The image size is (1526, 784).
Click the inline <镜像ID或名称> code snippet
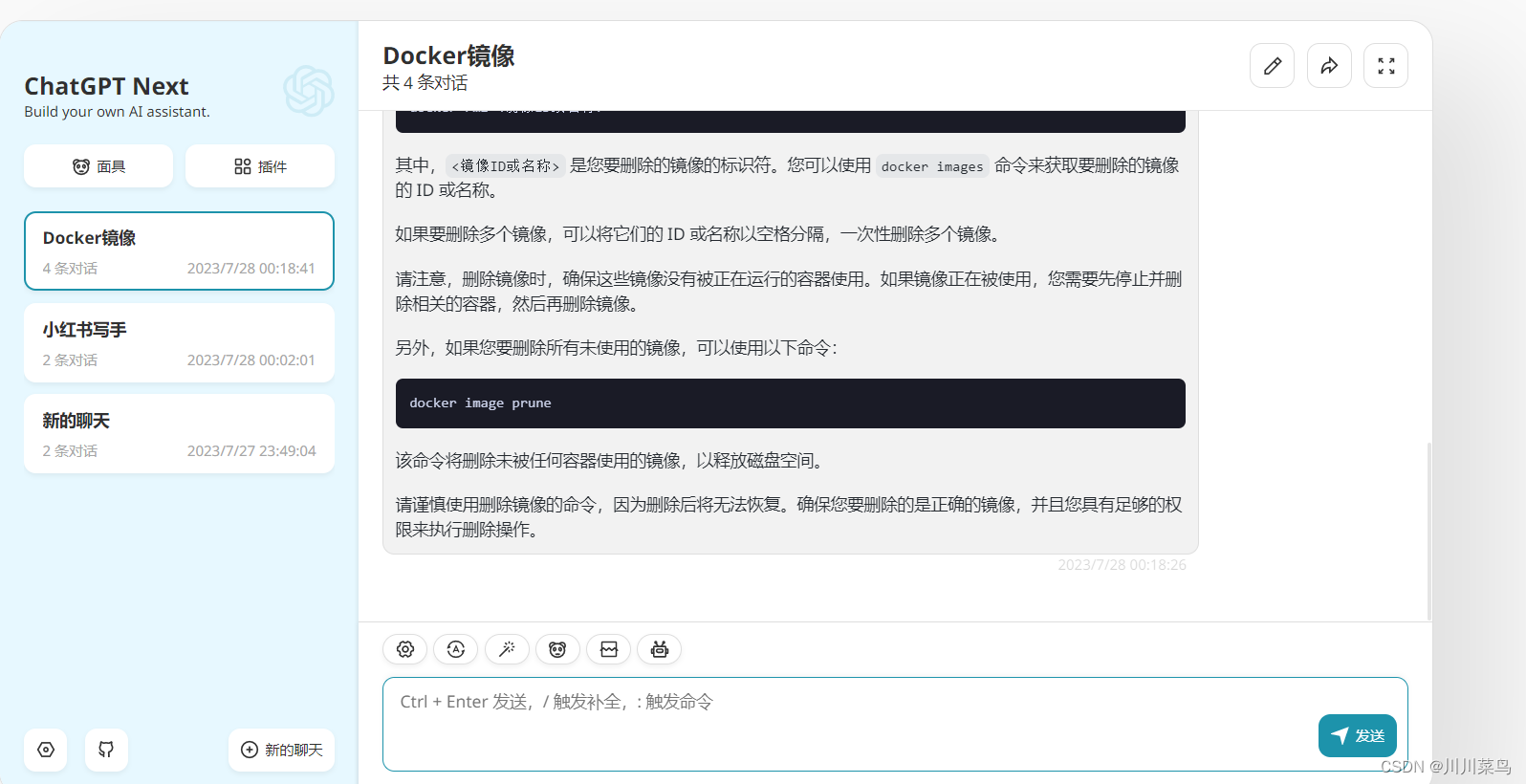click(x=505, y=166)
